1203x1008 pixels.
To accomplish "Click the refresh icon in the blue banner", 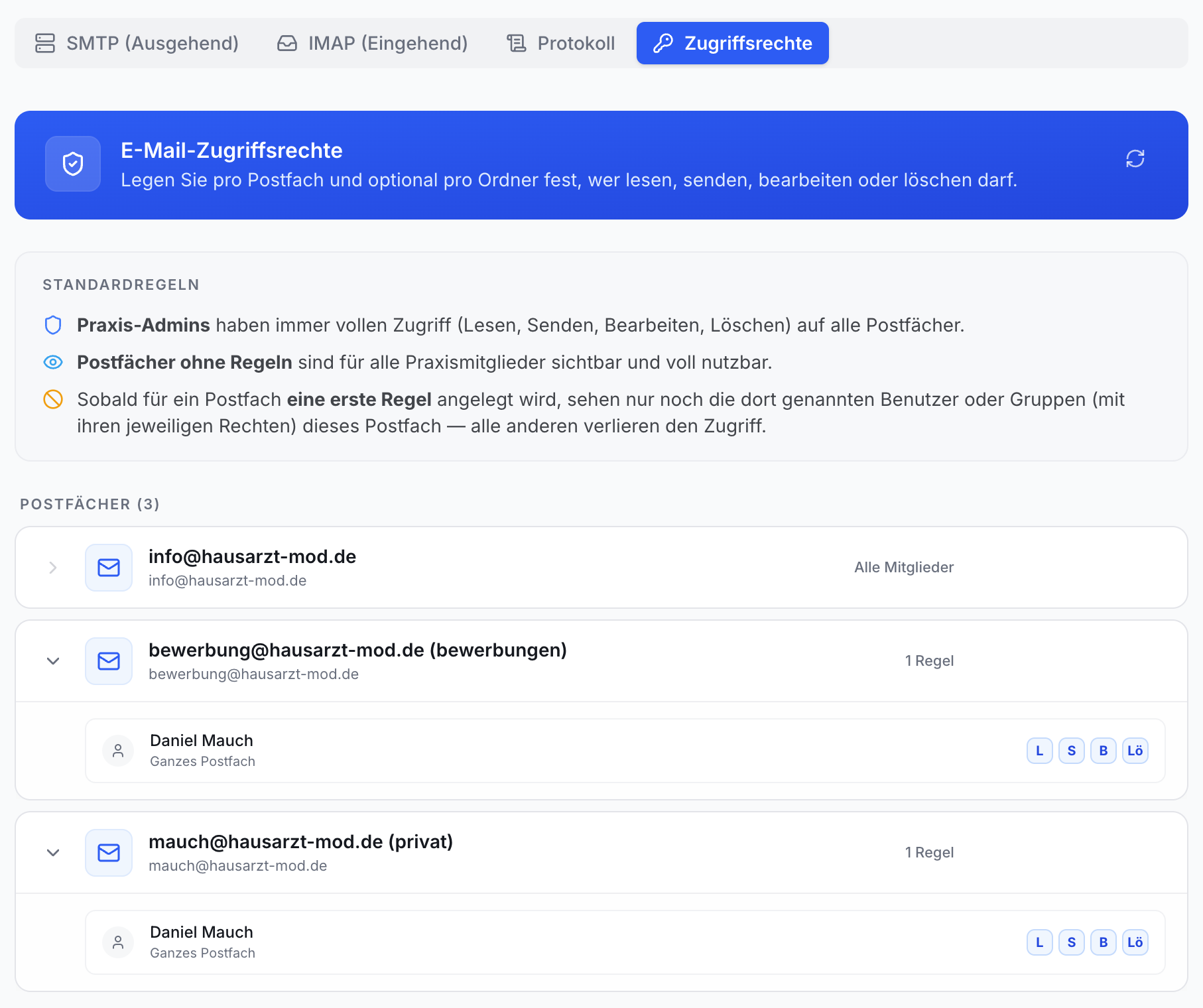I will pos(1135,158).
